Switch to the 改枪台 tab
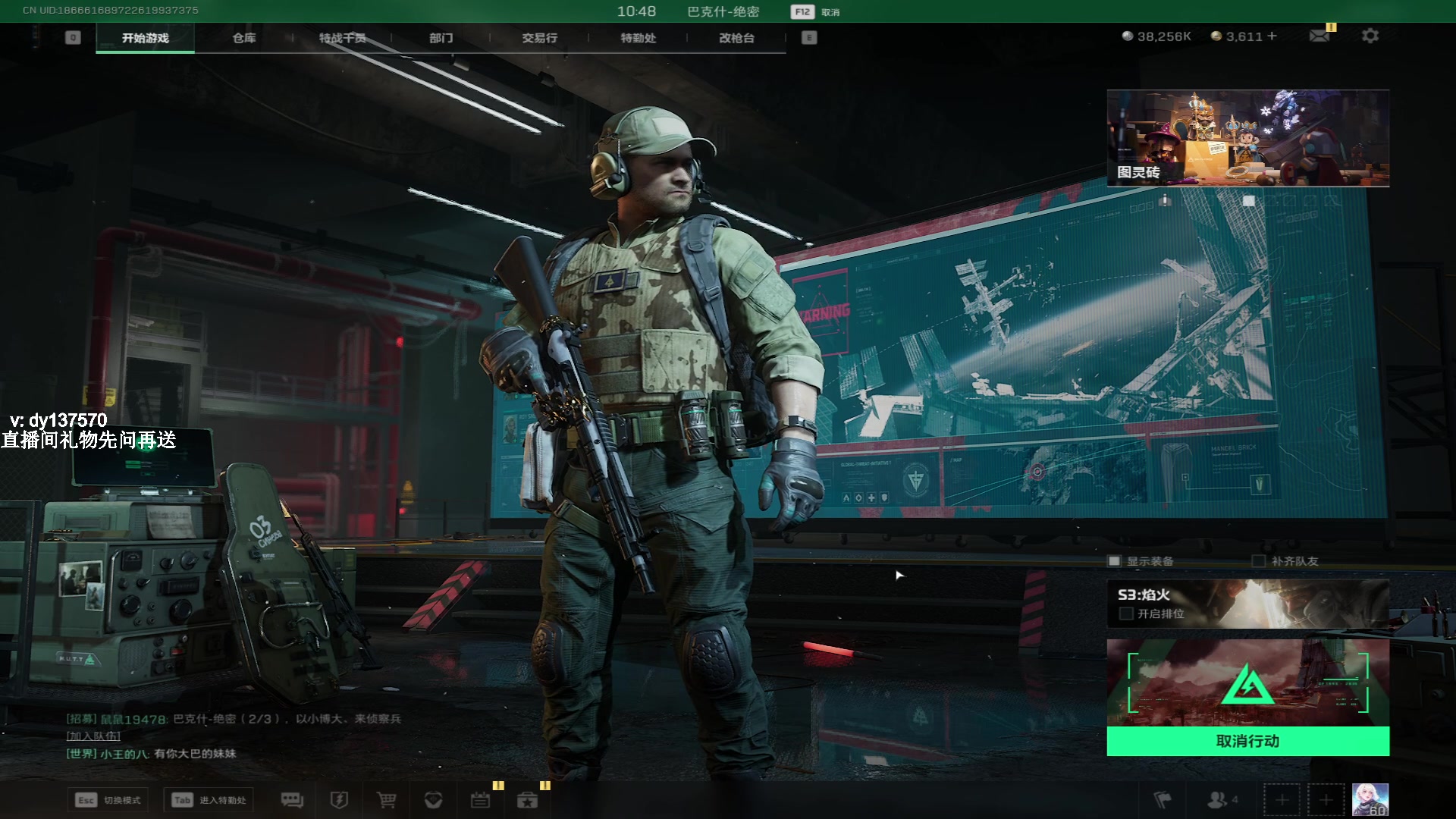The height and width of the screenshot is (819, 1456). 737,38
